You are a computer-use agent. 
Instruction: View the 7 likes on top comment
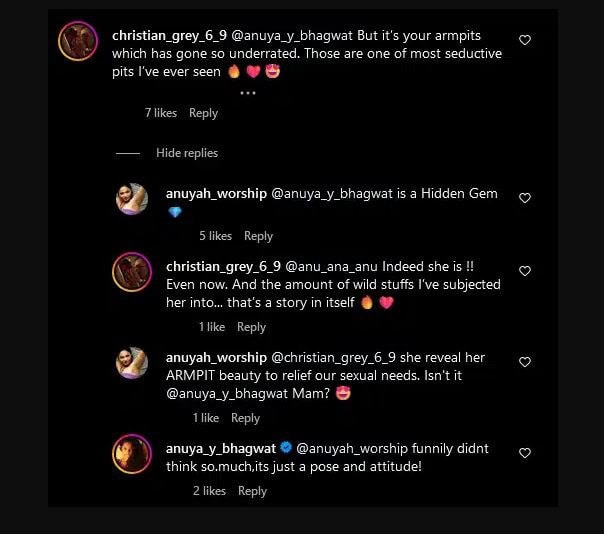[160, 113]
